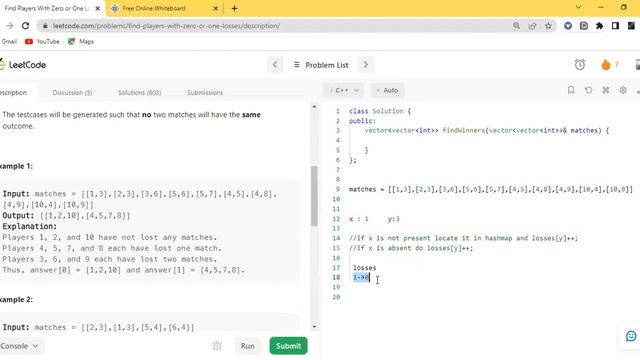Click the share page icon in address bar
Viewport: 640px width, 360px height.
(x=532, y=26)
